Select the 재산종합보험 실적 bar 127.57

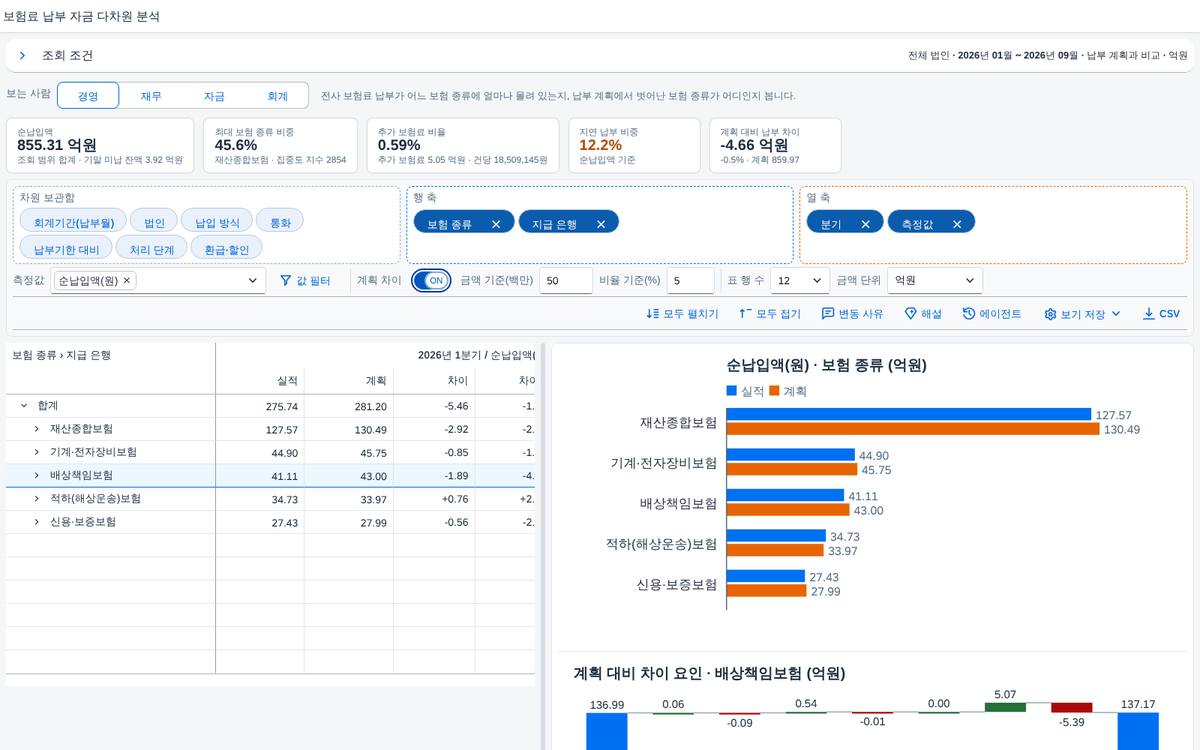[908, 414]
